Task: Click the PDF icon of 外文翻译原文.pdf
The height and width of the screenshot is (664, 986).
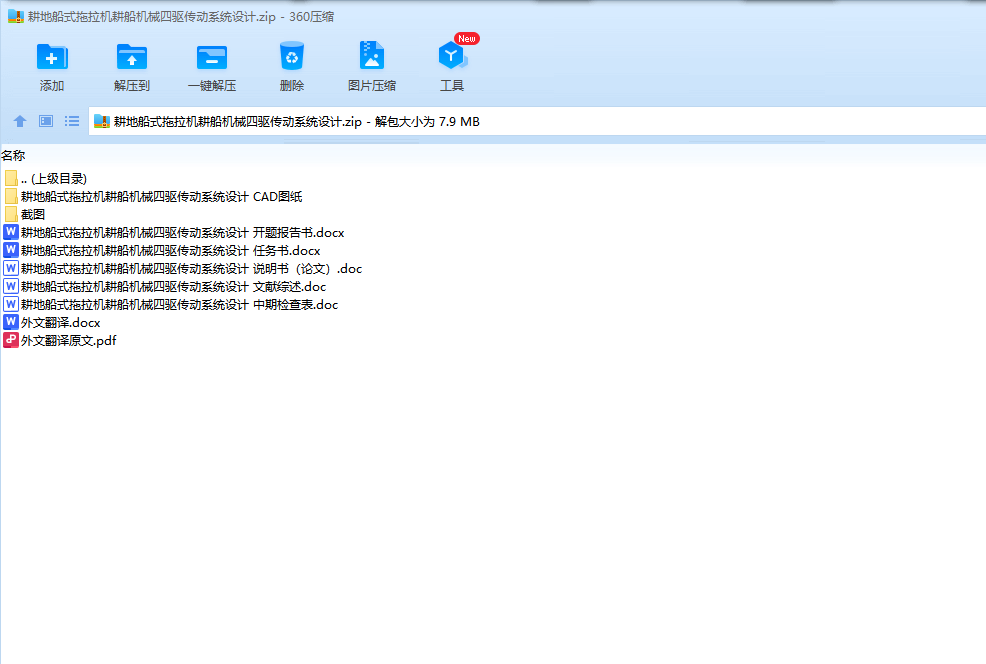Action: [x=11, y=340]
